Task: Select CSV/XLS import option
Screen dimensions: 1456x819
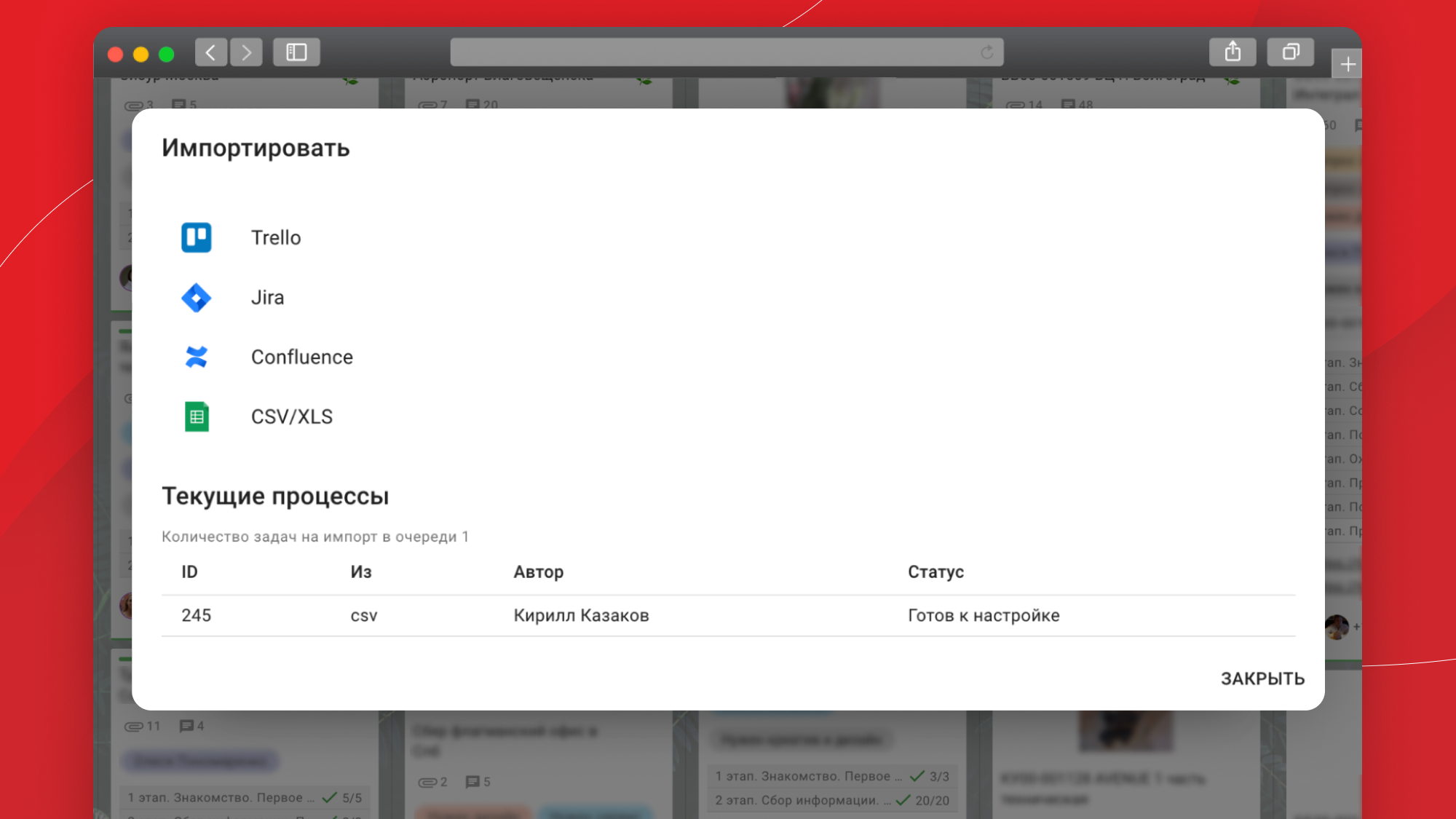Action: pos(291,417)
